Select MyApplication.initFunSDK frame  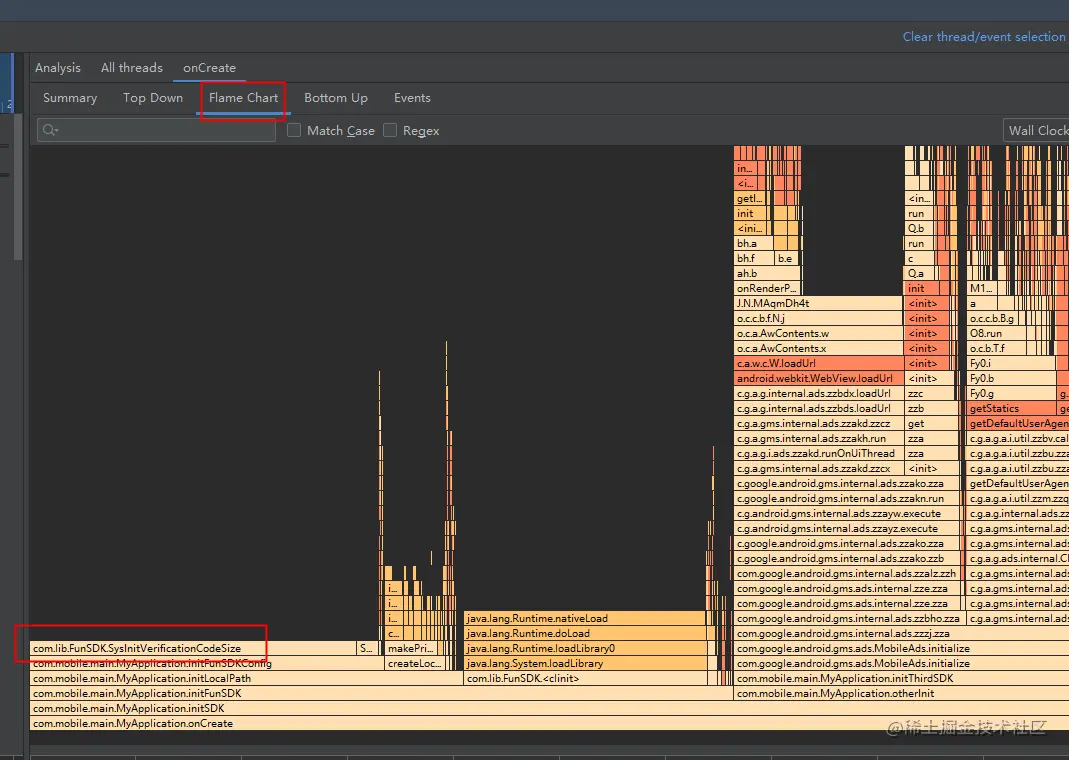(x=381, y=693)
